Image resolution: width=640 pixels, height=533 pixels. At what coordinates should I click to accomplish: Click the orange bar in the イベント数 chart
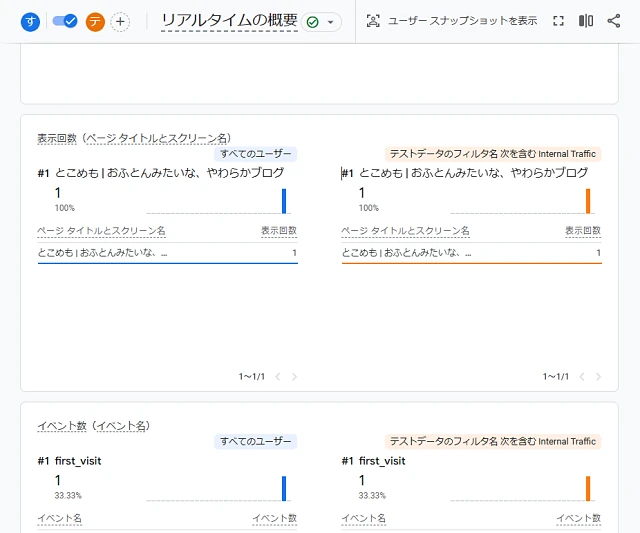pyautogui.click(x=588, y=488)
